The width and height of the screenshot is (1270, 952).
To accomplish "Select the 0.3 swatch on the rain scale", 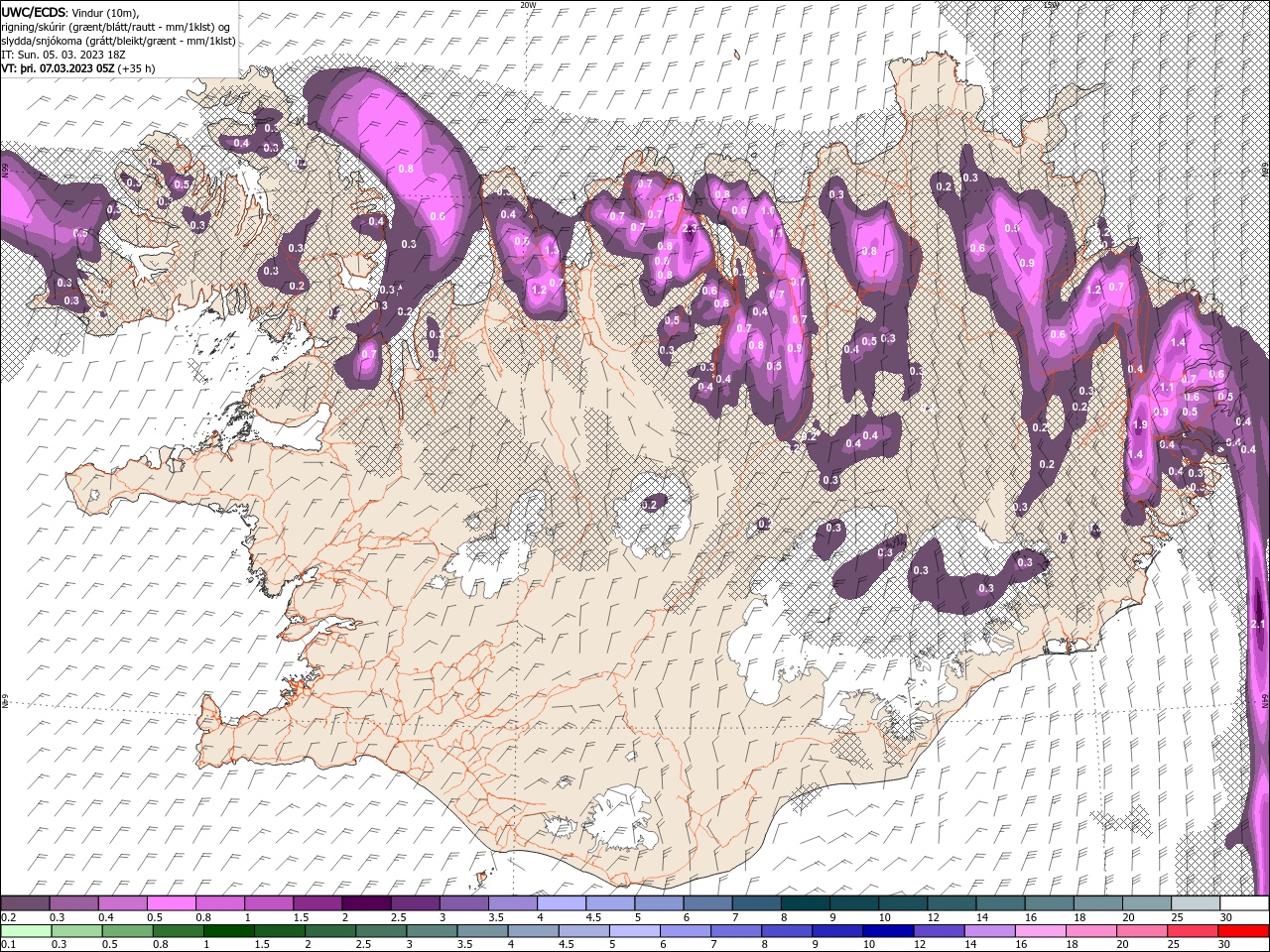I will [x=76, y=931].
